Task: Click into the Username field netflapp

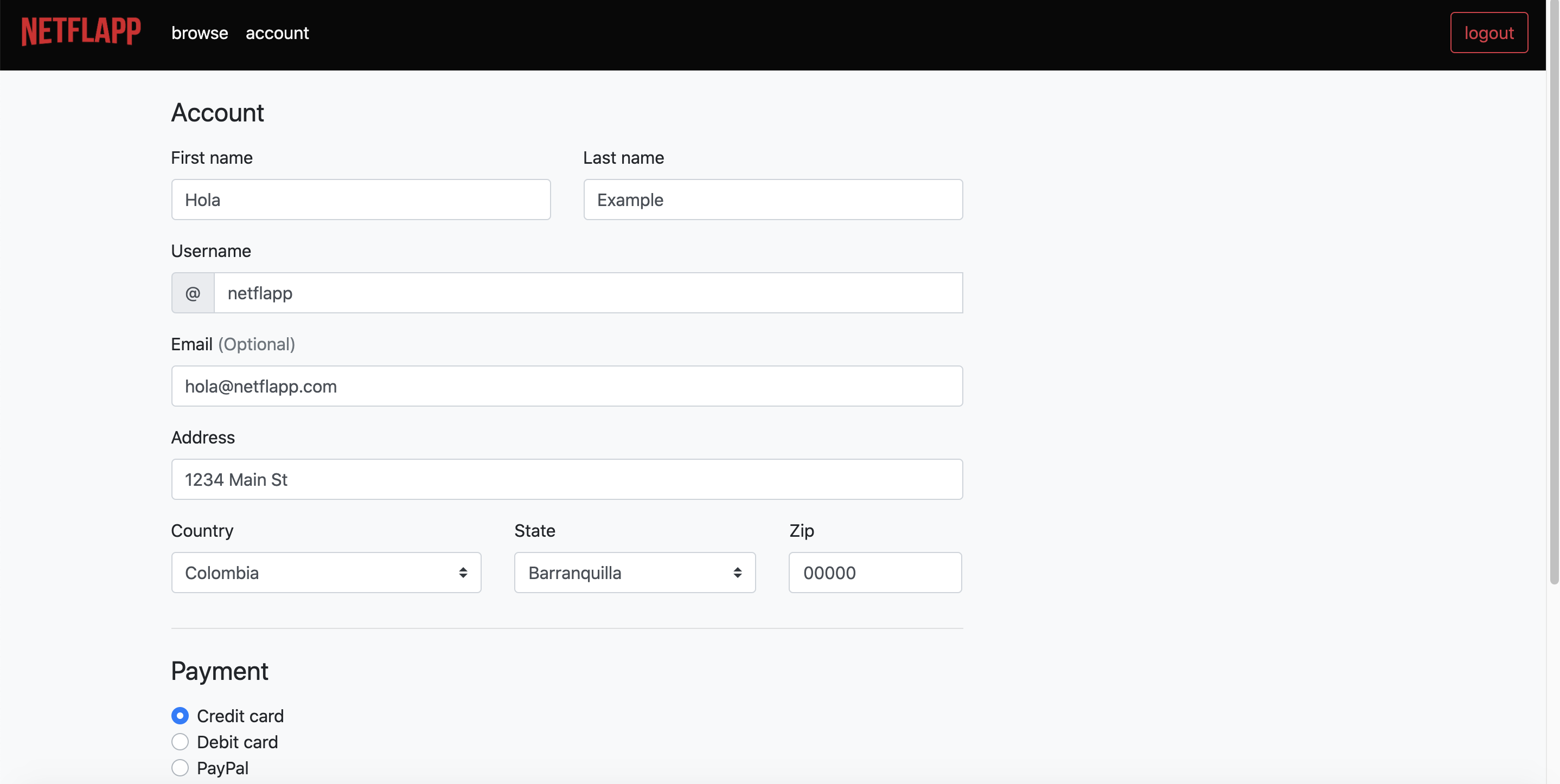Action: (587, 293)
